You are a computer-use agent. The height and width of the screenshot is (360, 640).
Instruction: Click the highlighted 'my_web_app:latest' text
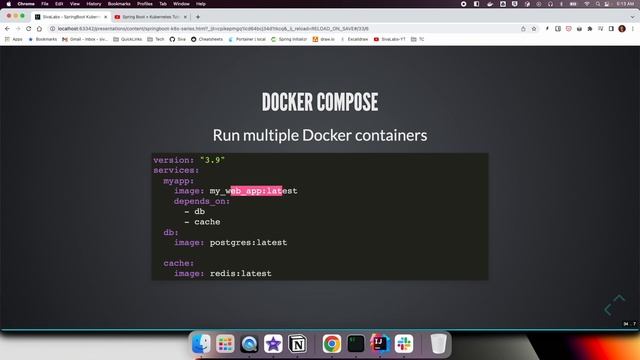coord(253,191)
